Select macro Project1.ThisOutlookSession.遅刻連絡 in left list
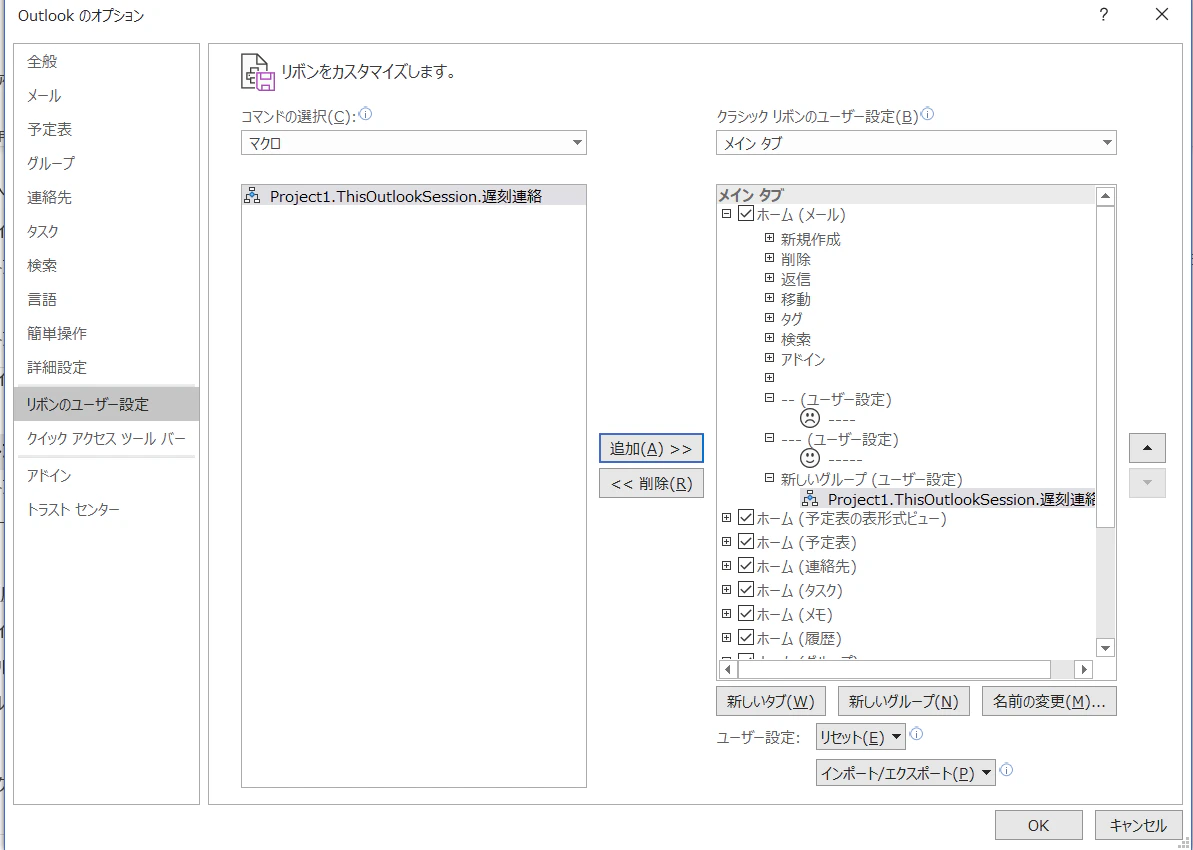This screenshot has width=1193, height=850. [414, 196]
